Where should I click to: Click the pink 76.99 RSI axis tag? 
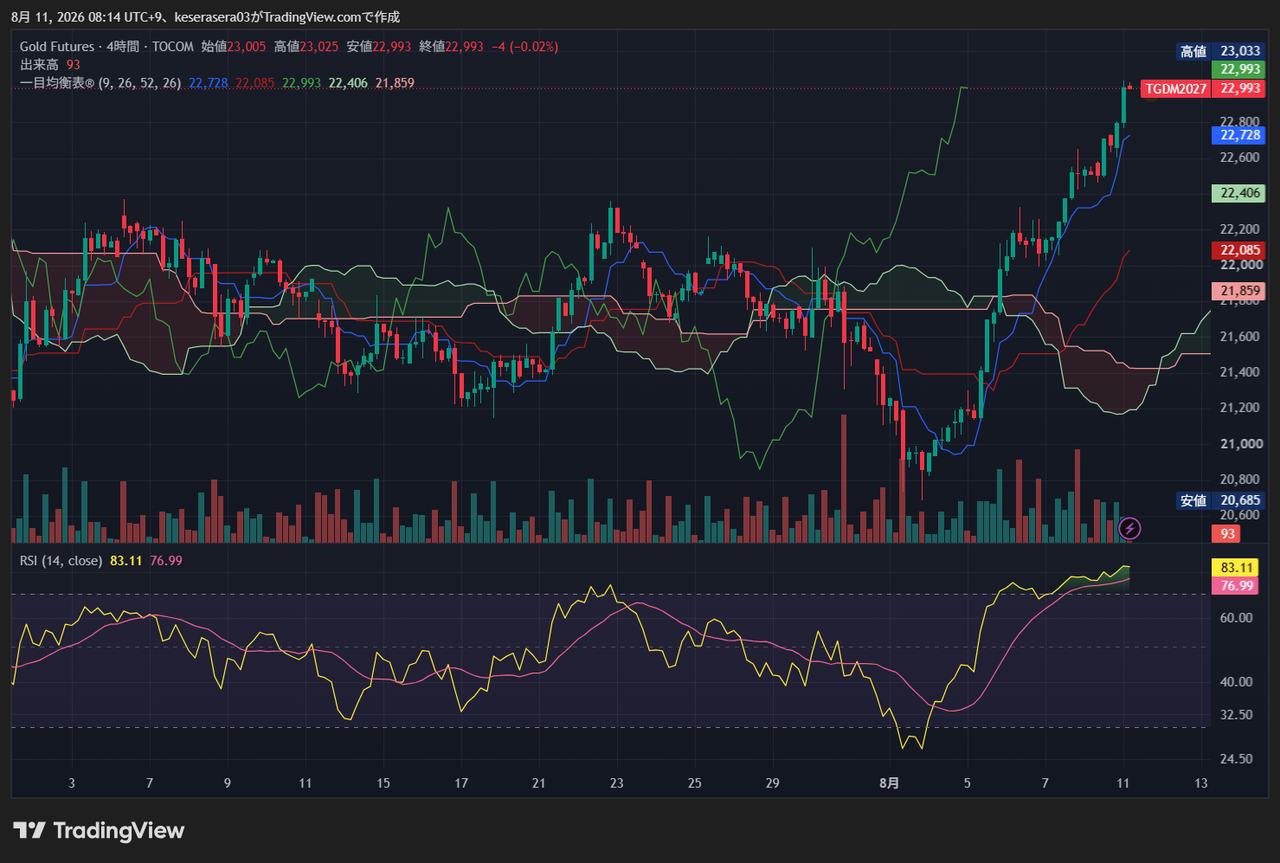click(x=1234, y=585)
